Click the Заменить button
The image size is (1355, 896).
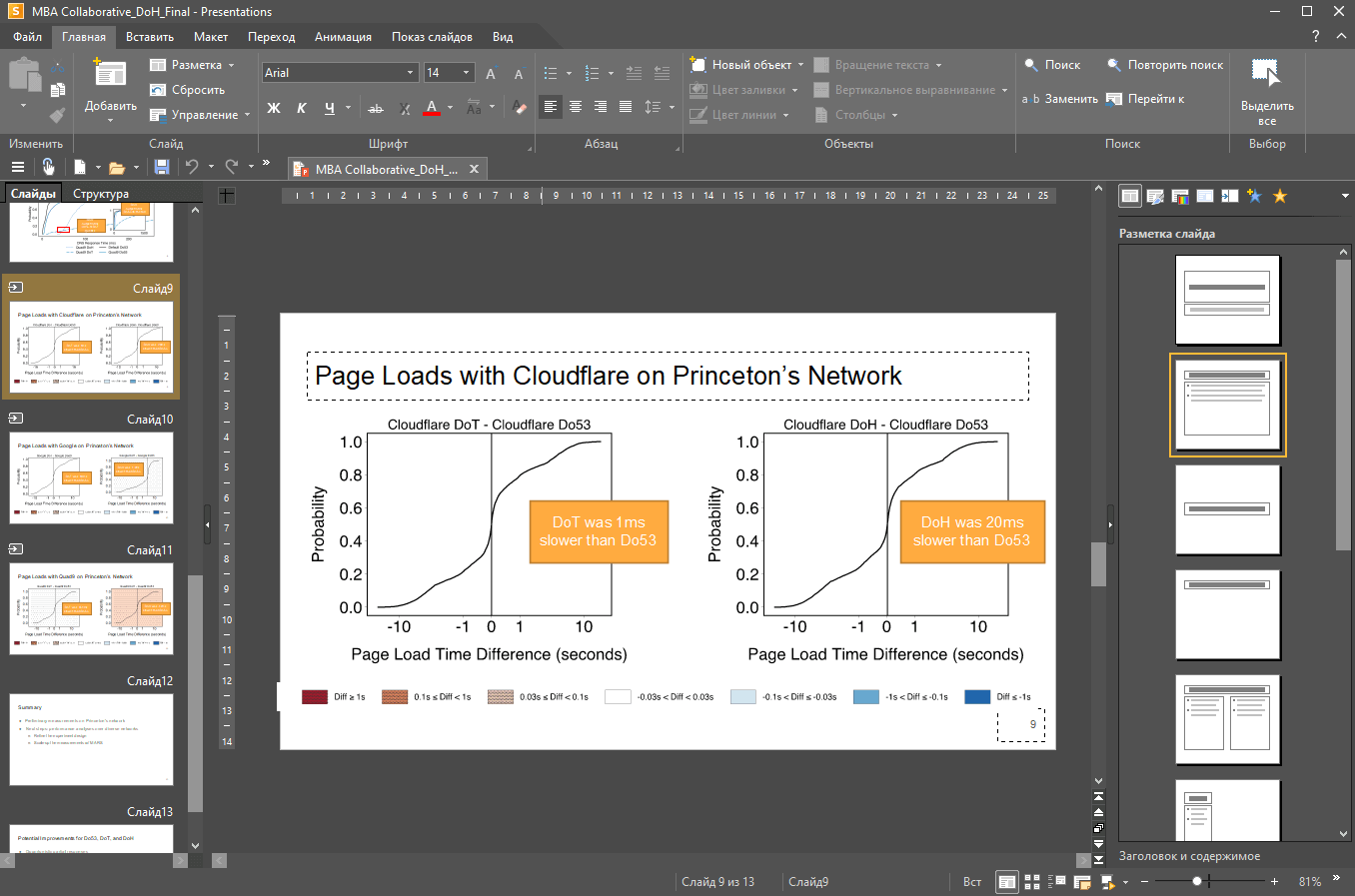tap(1060, 99)
